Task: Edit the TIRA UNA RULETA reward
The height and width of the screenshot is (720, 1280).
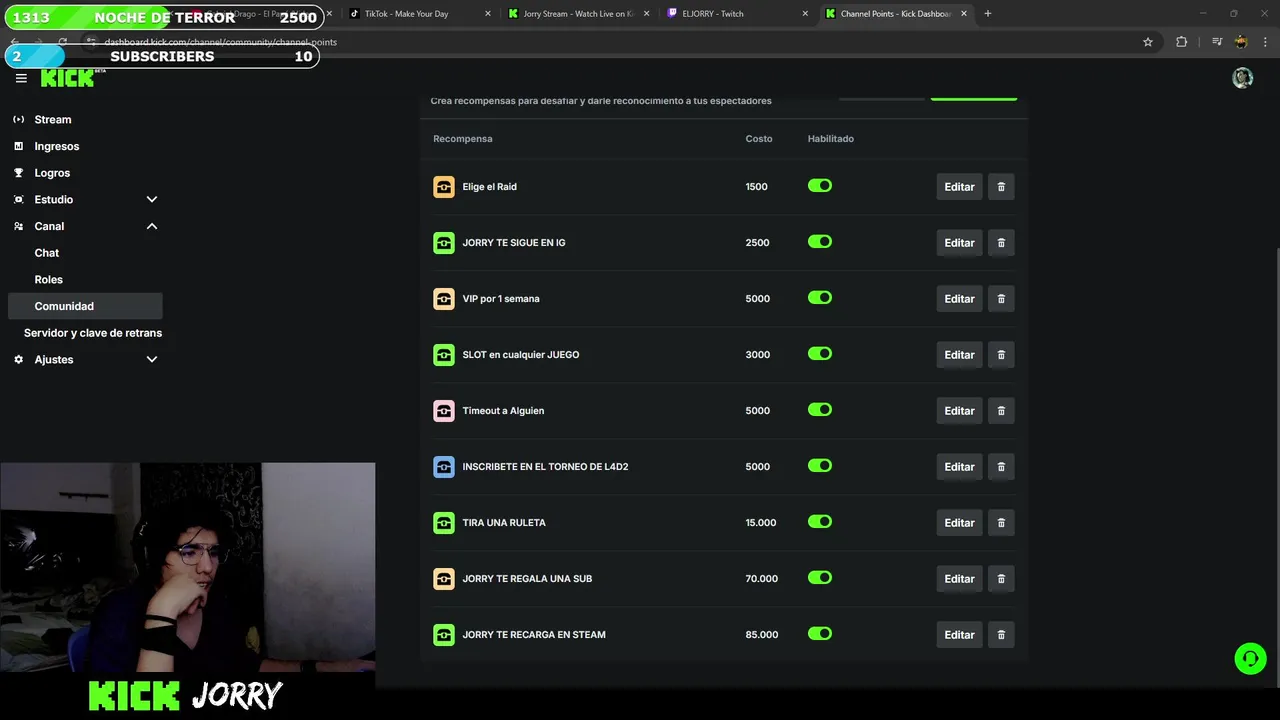Action: point(959,523)
